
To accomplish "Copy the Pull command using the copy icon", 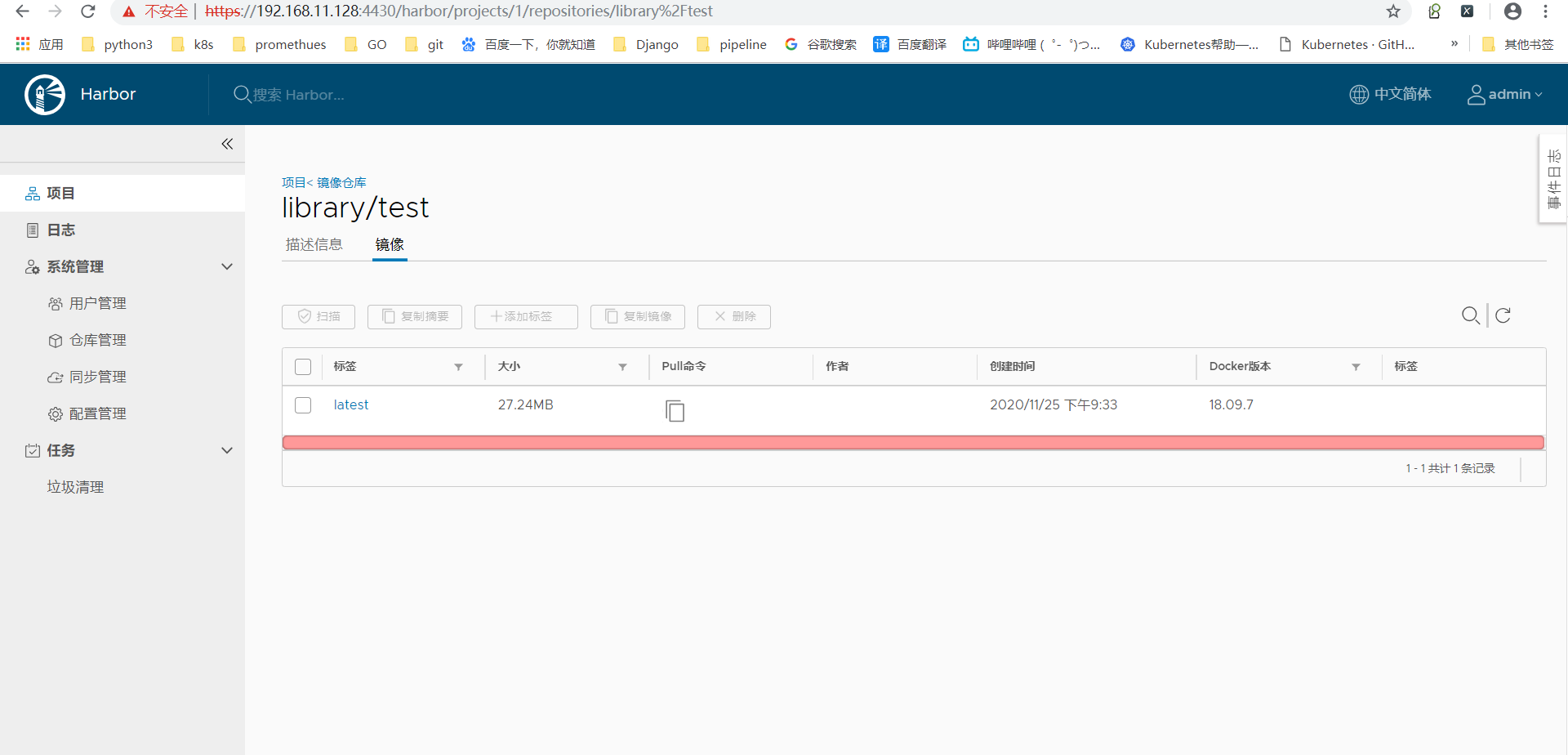I will [675, 411].
